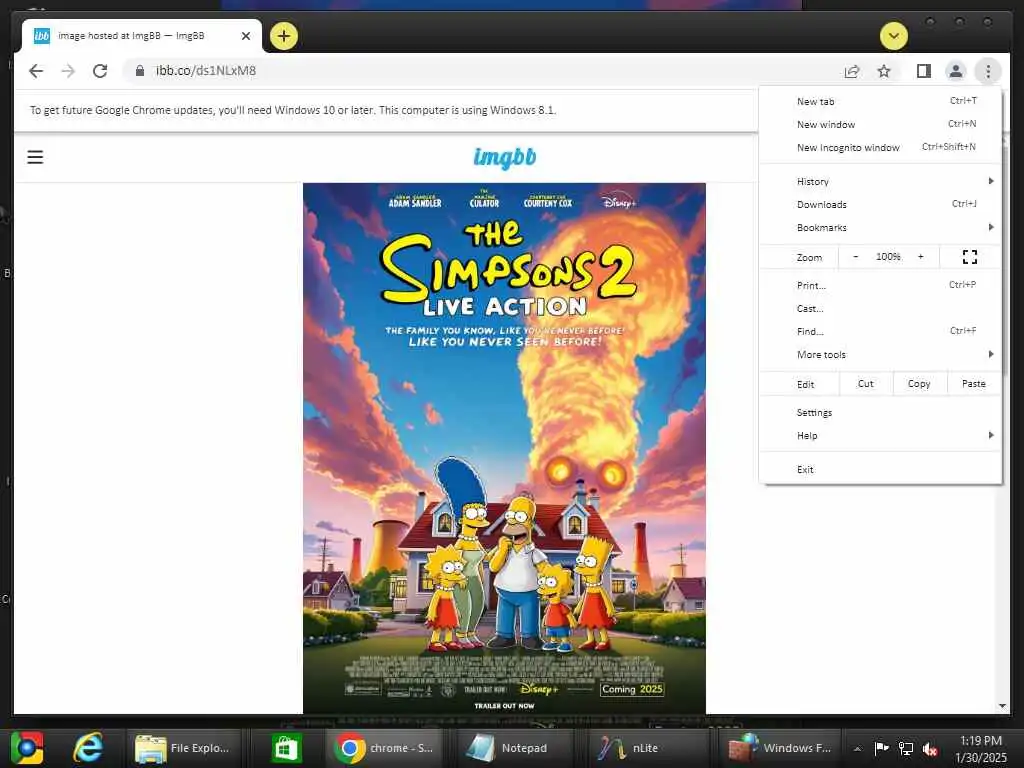This screenshot has width=1024, height=768.
Task: Select Find... in the Chrome menu
Action: click(x=880, y=331)
